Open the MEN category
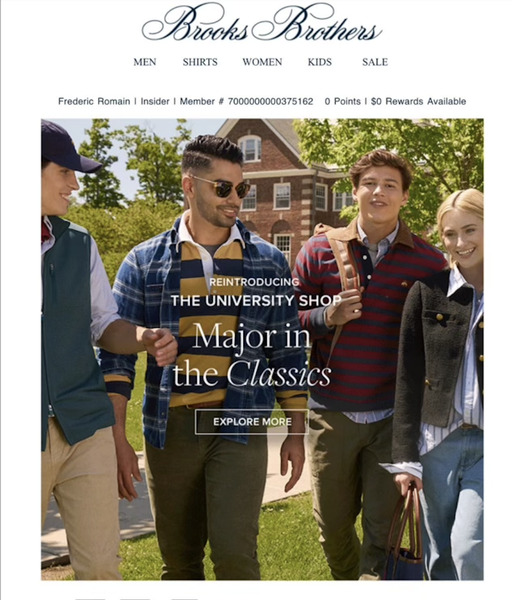Image resolution: width=512 pixels, height=600 pixels. [145, 62]
